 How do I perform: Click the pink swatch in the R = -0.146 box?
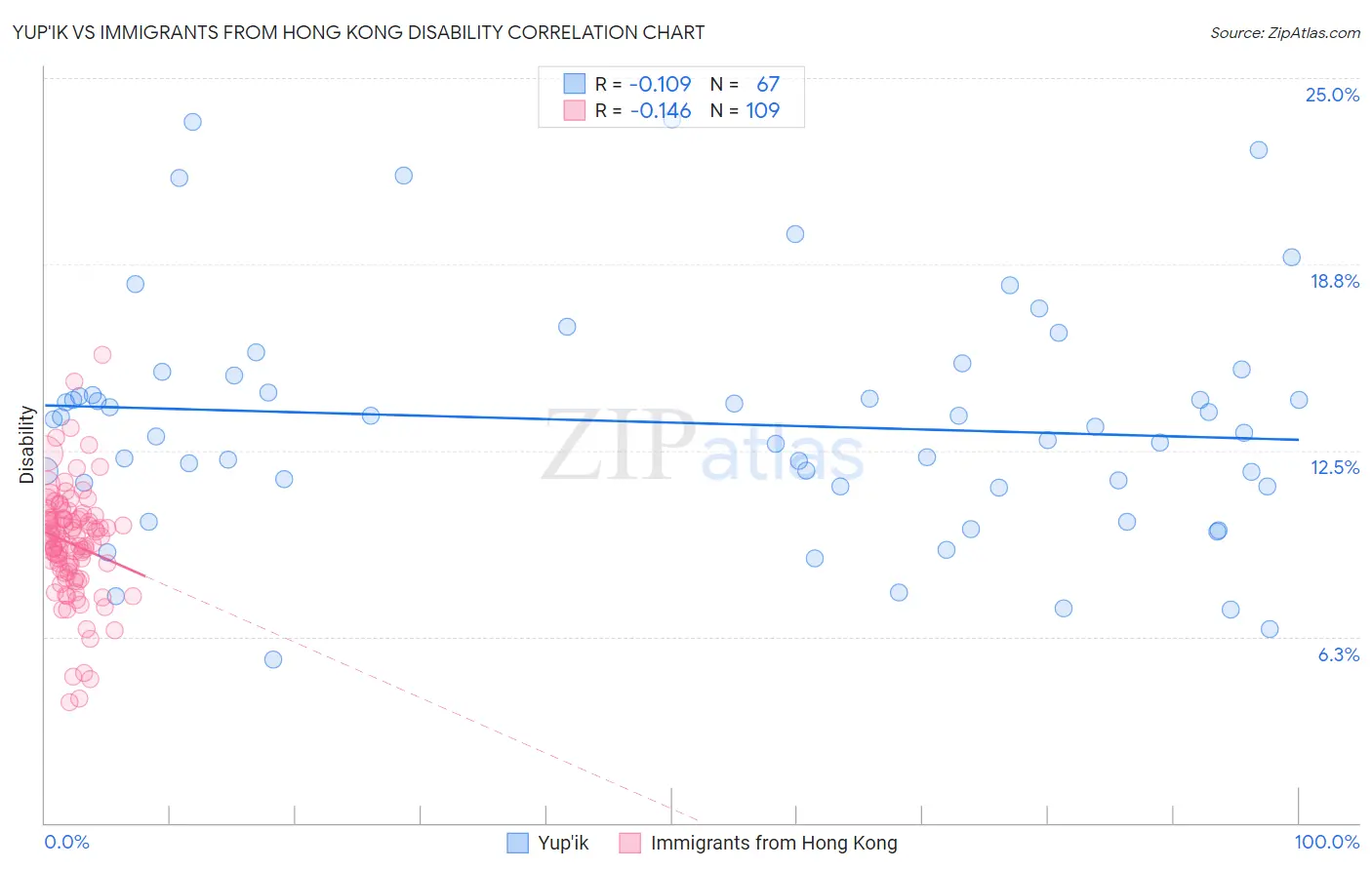[574, 110]
